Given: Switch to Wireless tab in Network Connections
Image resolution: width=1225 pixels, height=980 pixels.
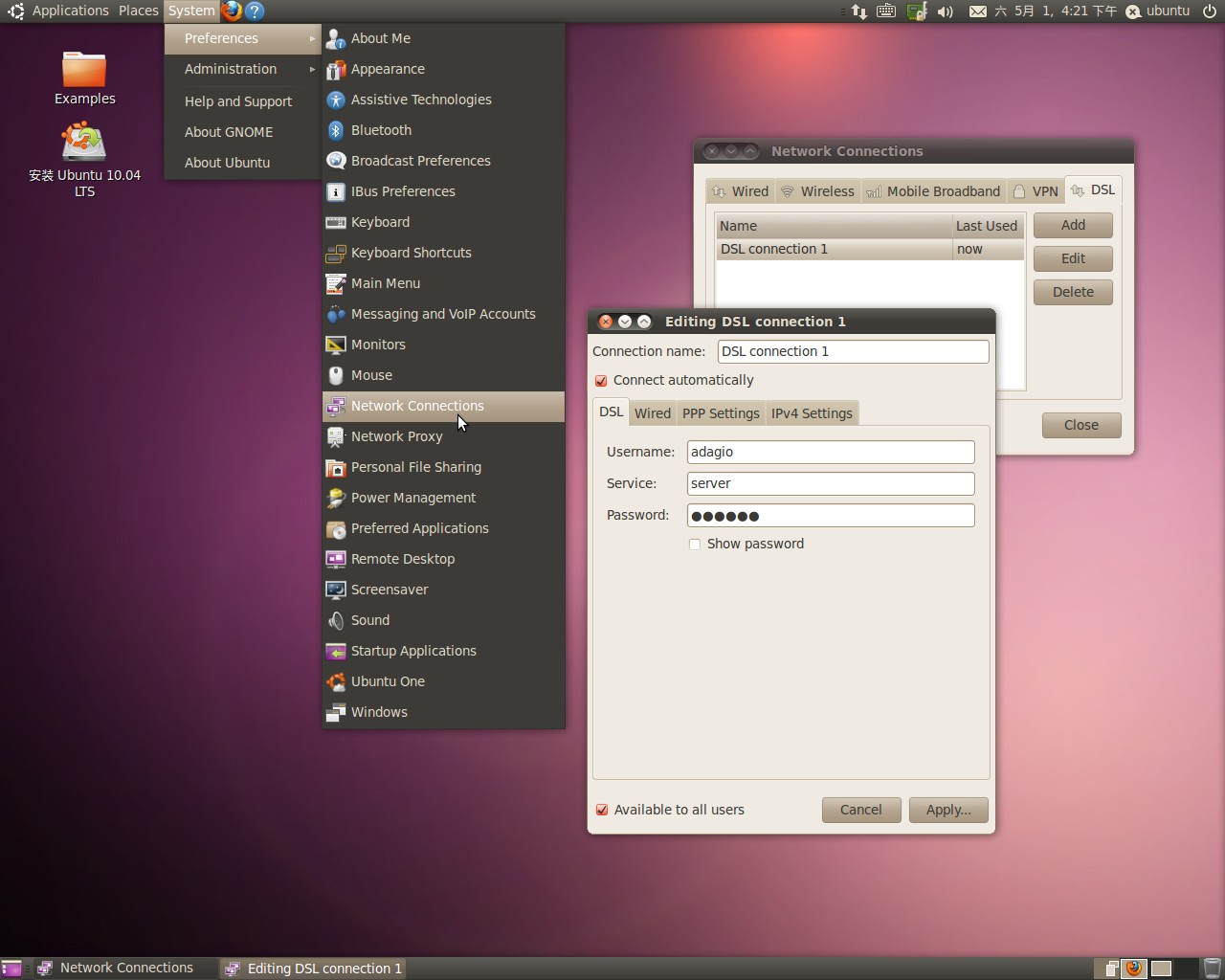Looking at the screenshot, I should click(817, 191).
